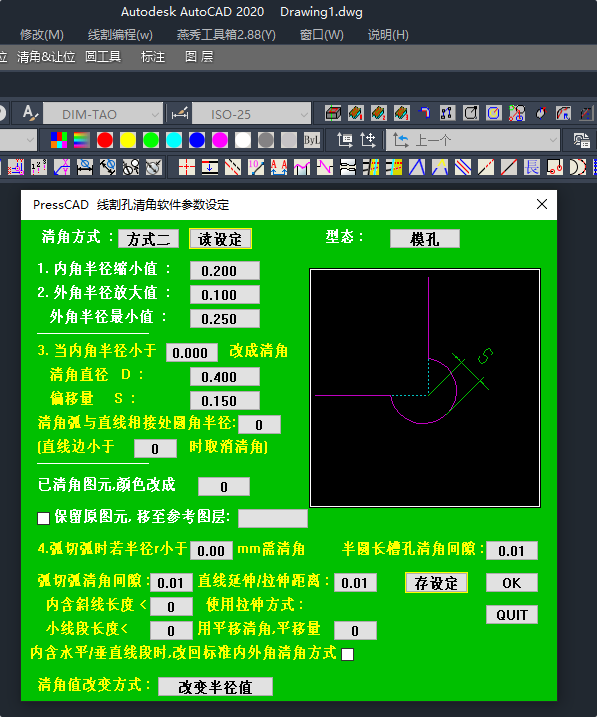Click the blue circle in square icon

494,113
